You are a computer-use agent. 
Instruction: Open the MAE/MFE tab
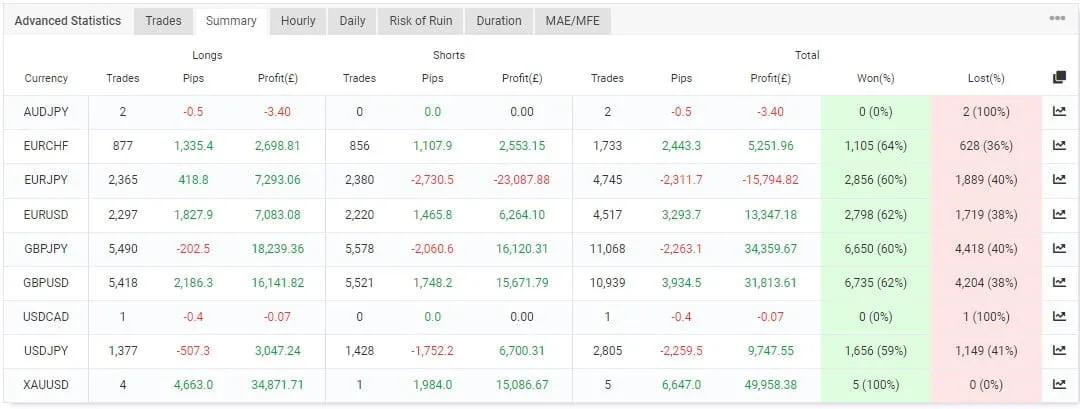click(x=572, y=21)
